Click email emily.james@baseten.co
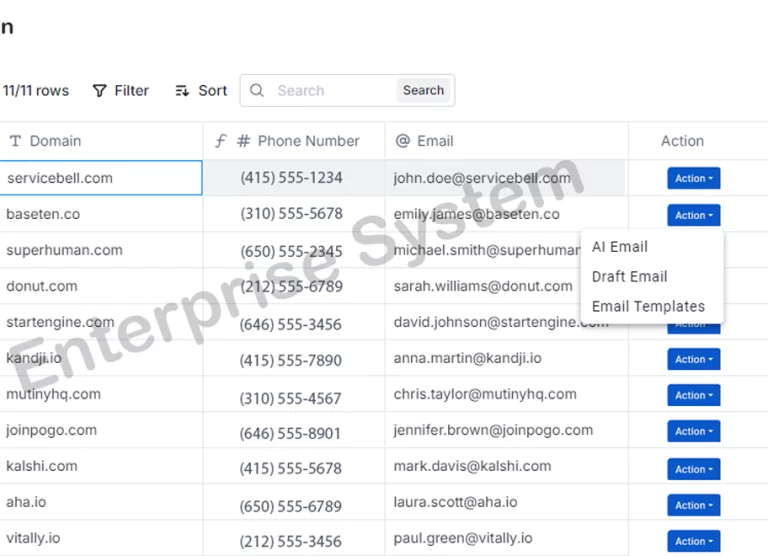 (x=477, y=214)
